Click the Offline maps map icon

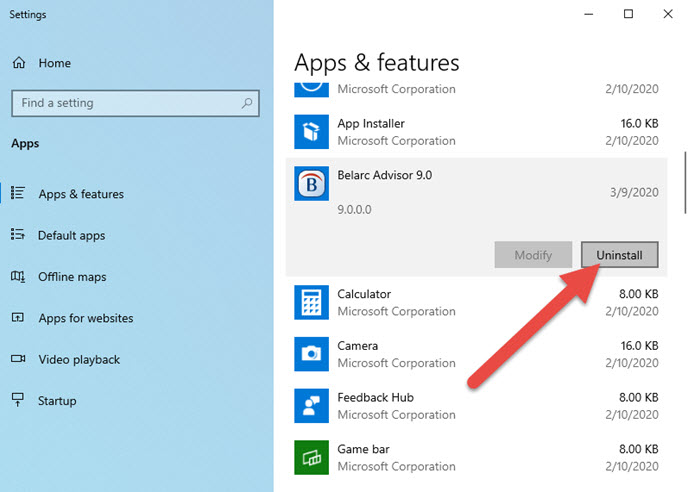coord(18,276)
